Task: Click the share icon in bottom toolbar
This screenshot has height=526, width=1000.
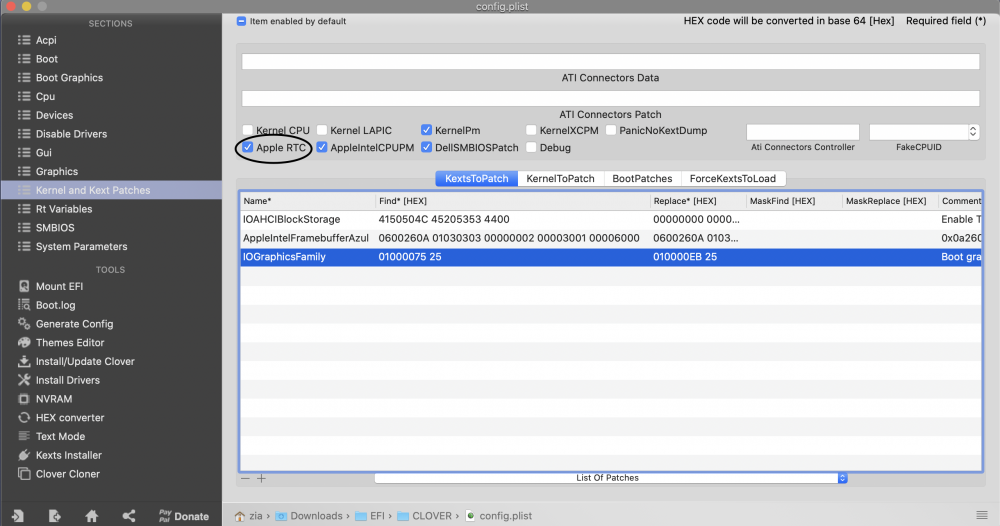Action: coord(128,516)
